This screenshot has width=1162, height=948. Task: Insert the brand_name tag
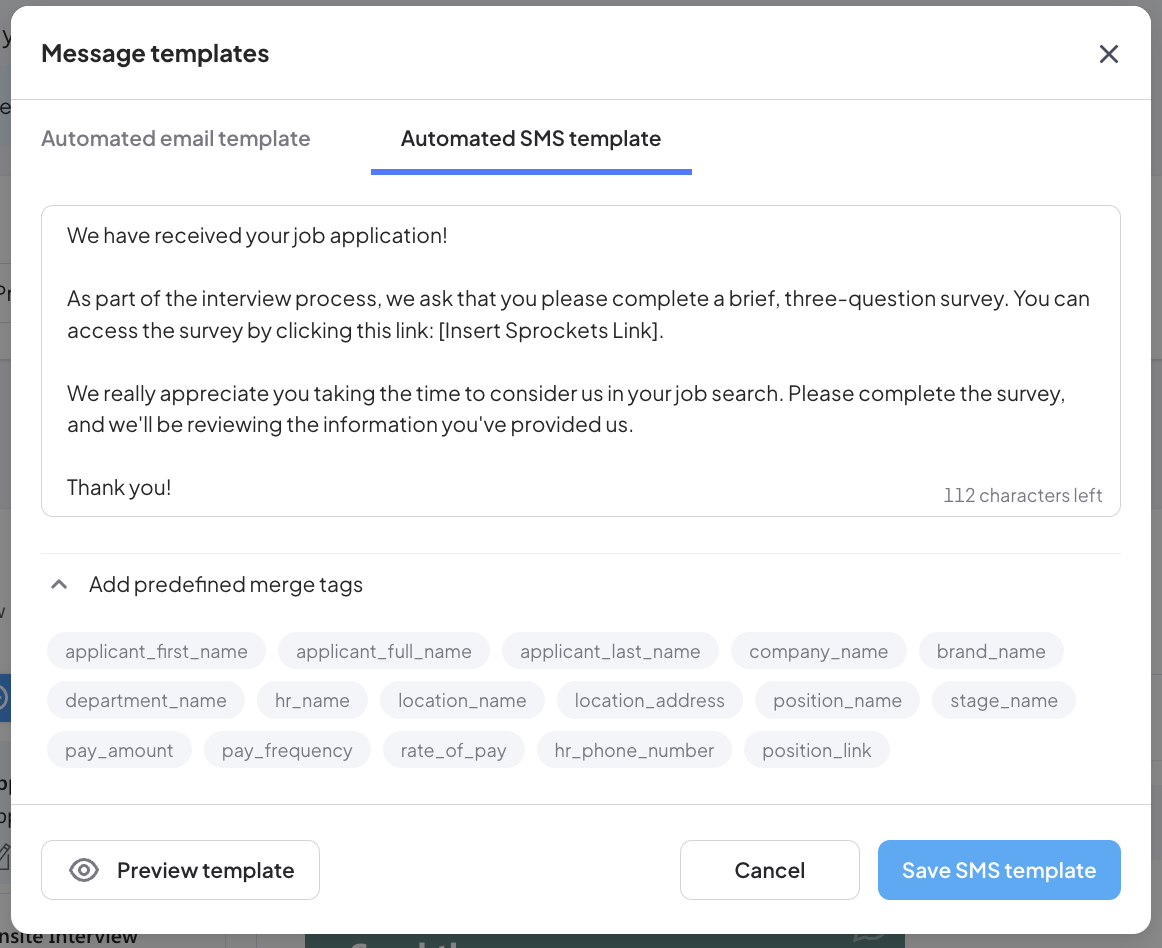(991, 651)
